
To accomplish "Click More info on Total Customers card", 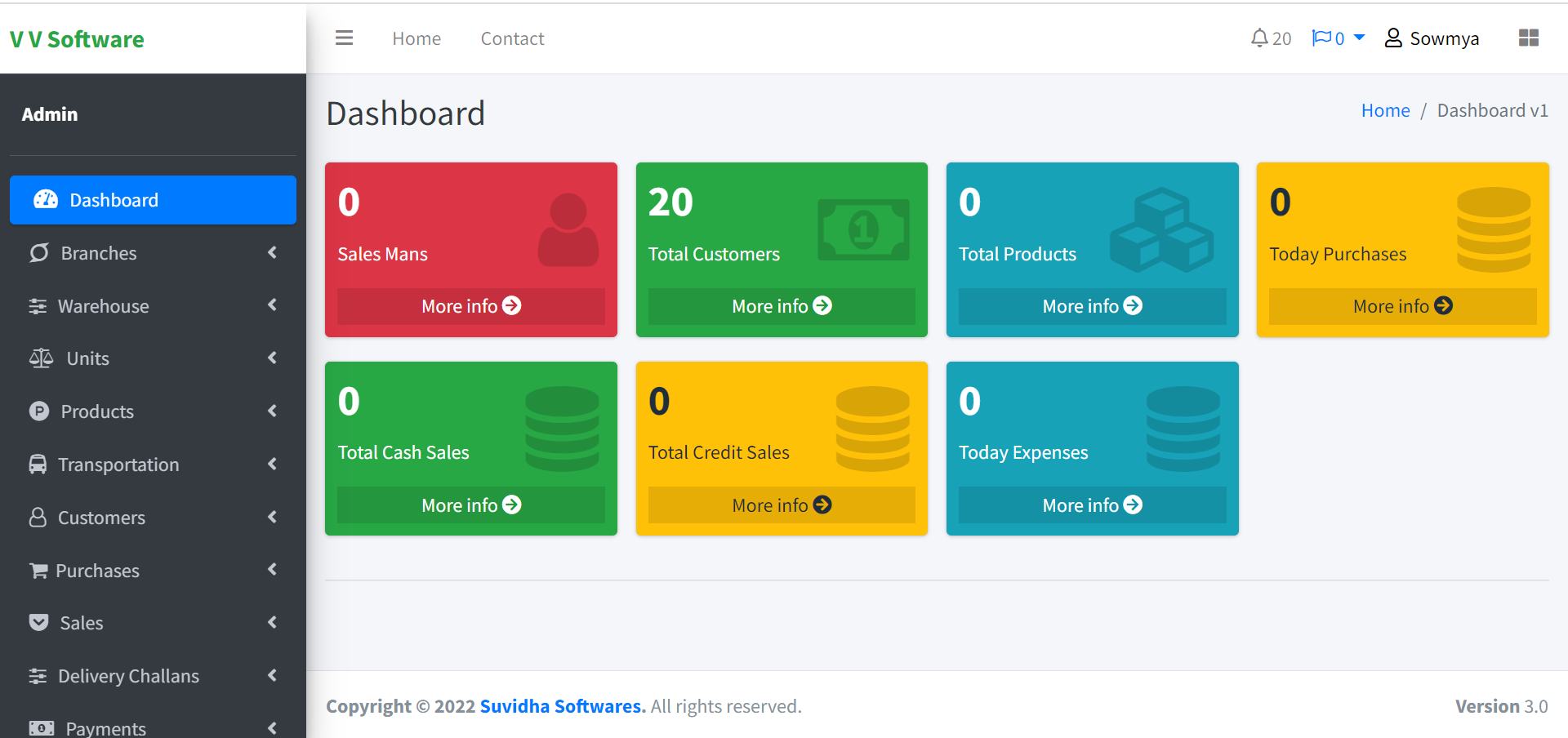I will click(781, 306).
